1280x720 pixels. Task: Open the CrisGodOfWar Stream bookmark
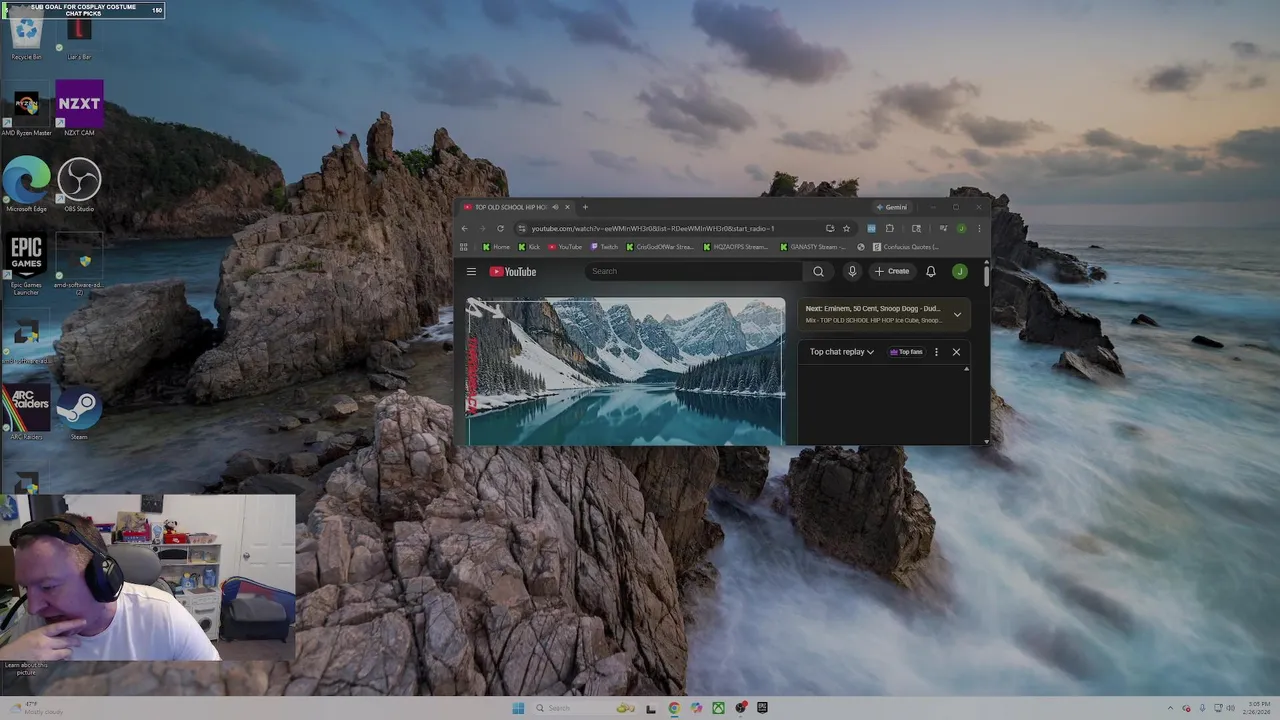[660, 247]
